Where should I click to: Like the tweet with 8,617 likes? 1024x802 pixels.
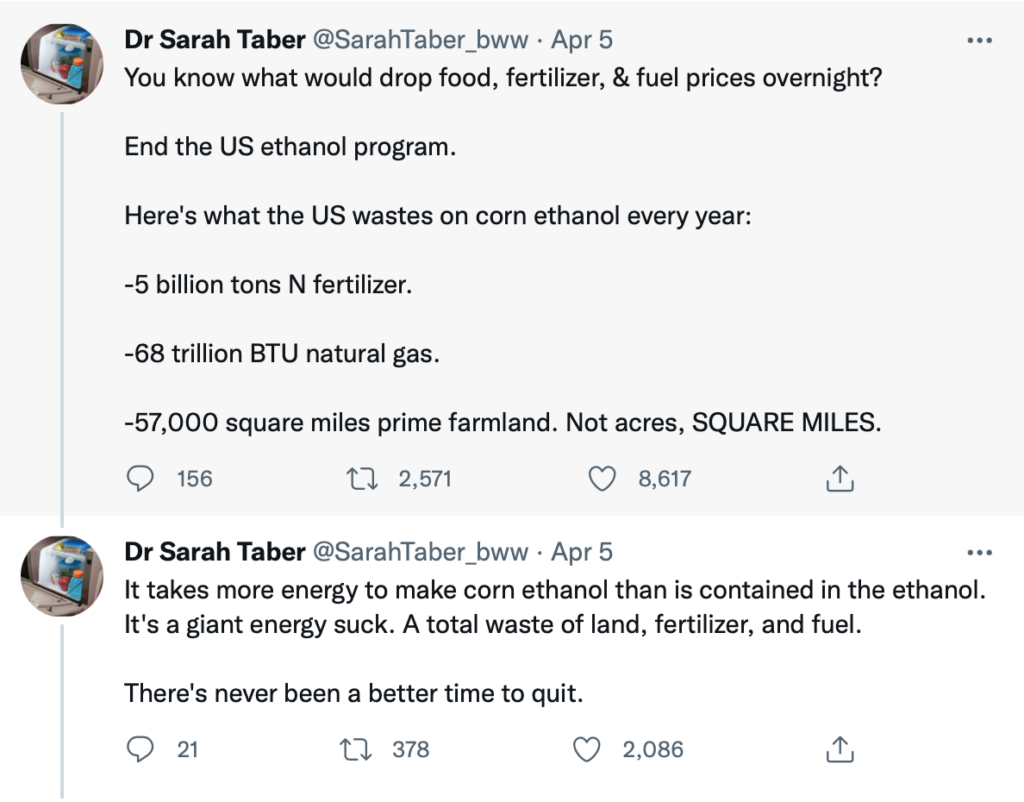click(x=601, y=479)
